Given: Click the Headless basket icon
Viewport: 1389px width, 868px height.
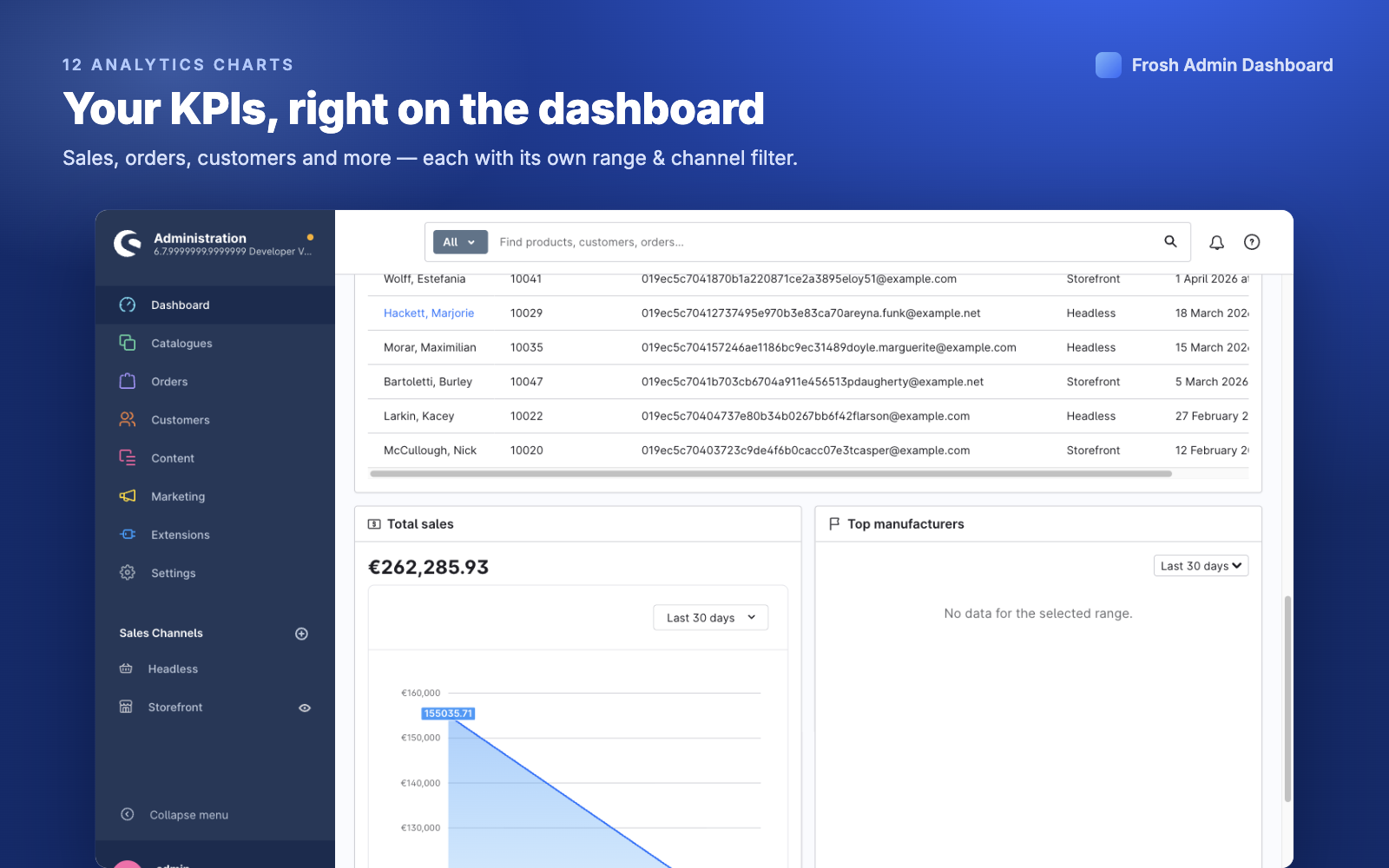Looking at the screenshot, I should click(126, 668).
